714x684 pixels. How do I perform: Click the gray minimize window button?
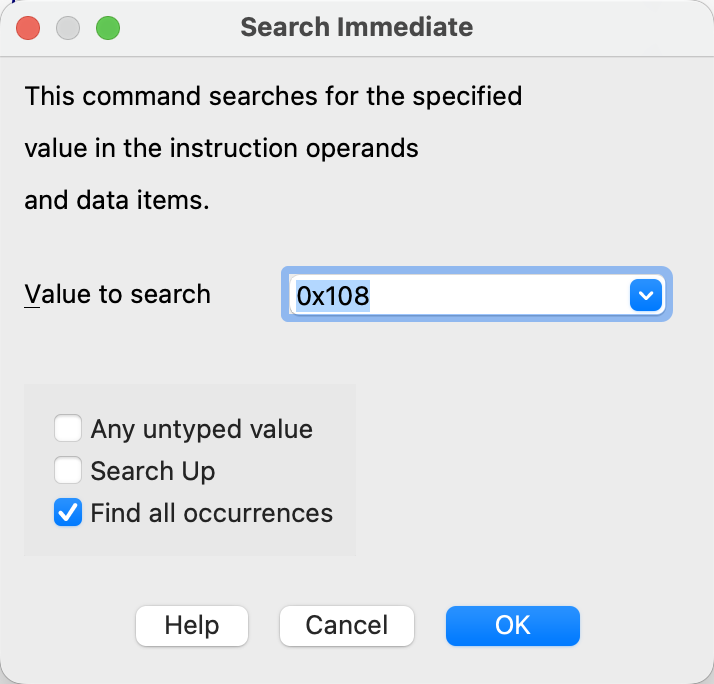[x=68, y=28]
